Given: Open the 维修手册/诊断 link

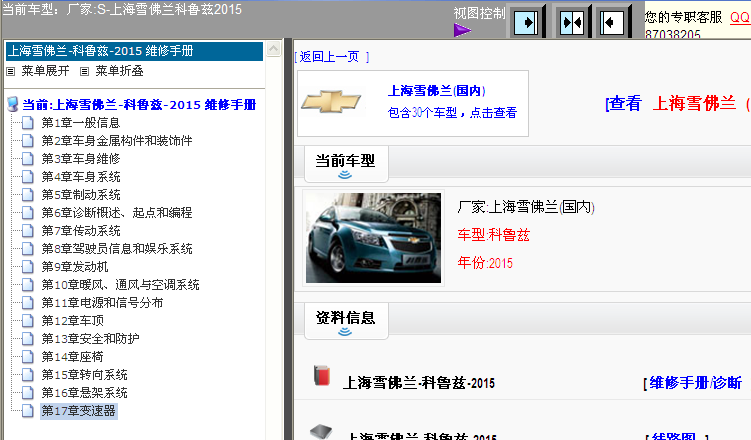Looking at the screenshot, I should pos(694,383).
